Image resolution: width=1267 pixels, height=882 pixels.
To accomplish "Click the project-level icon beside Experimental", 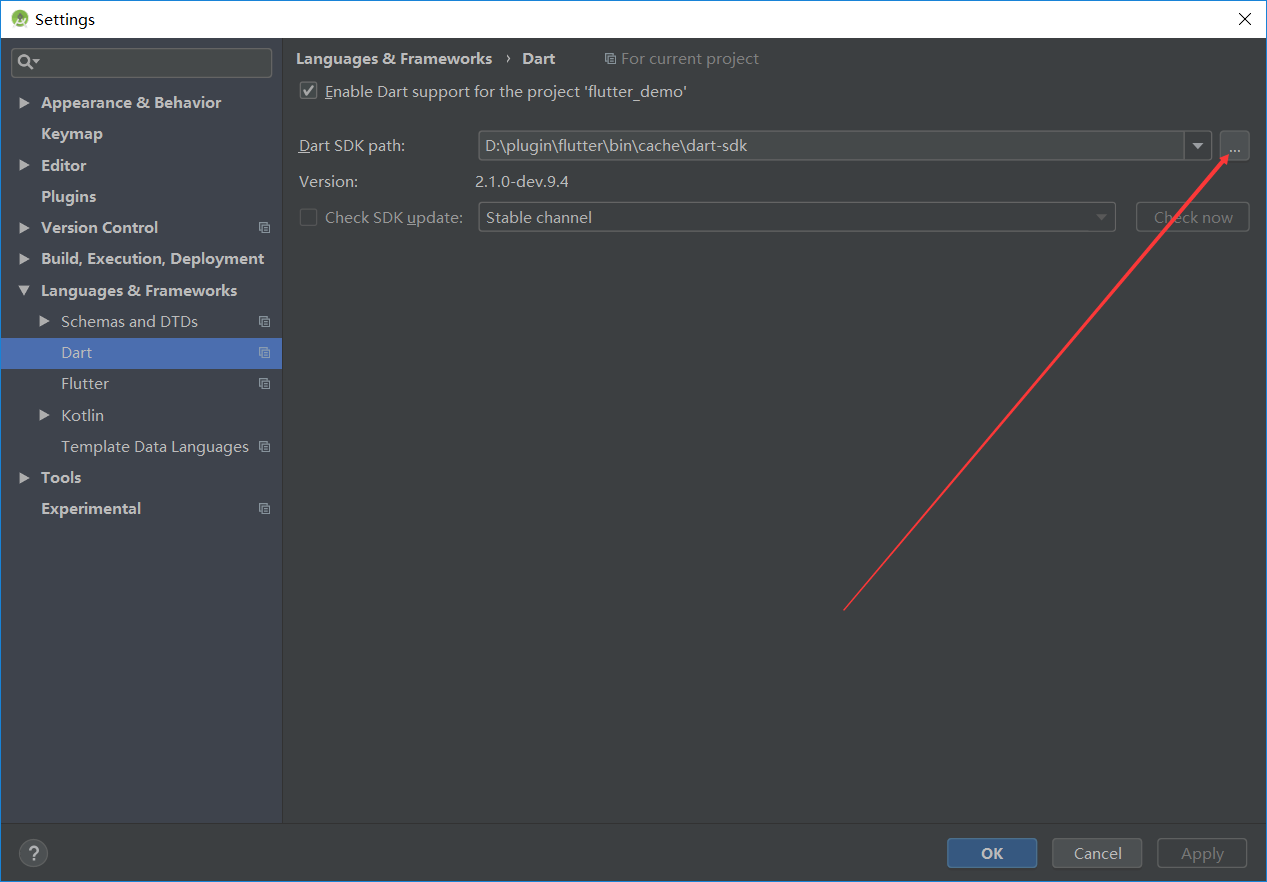I will [264, 509].
